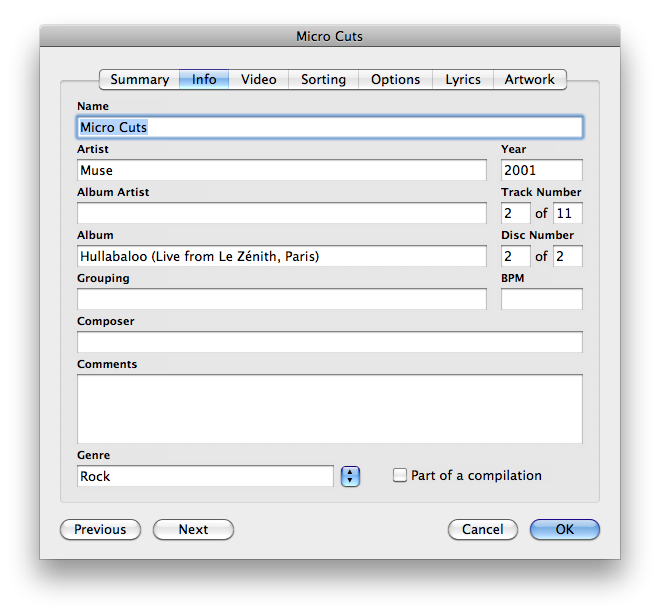Focus the empty Grouping field

282,299
